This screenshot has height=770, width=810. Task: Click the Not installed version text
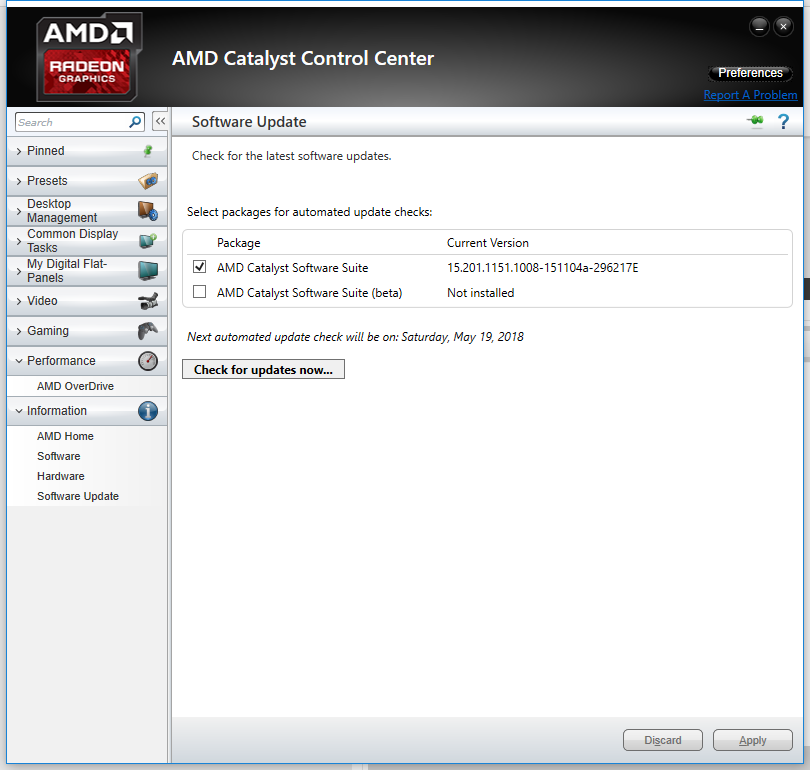point(480,293)
